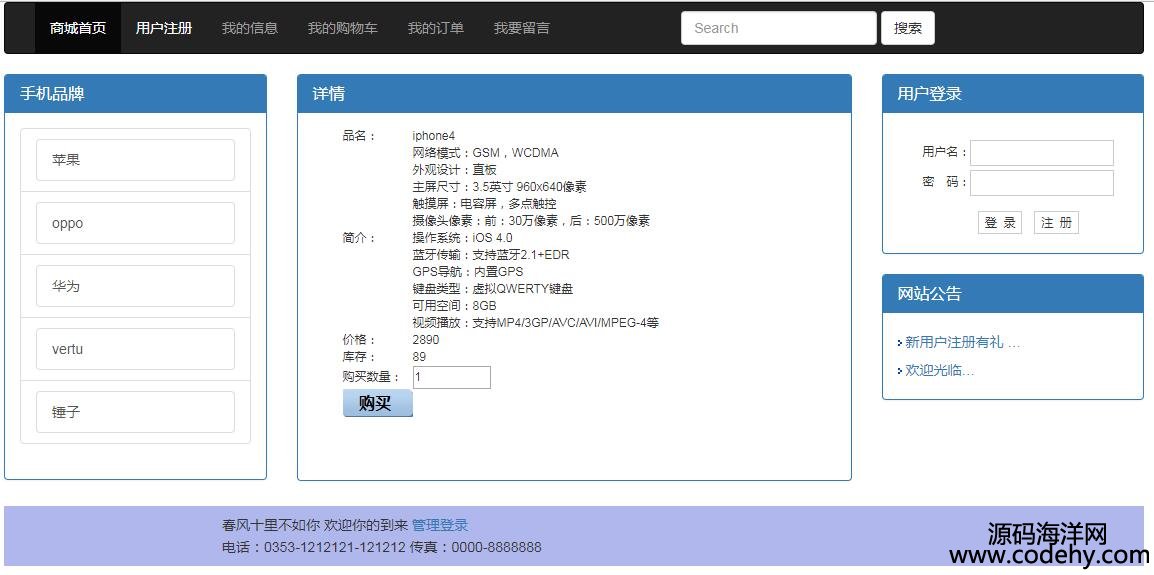Click the 价格： label
This screenshot has width=1154, height=575.
click(359, 339)
